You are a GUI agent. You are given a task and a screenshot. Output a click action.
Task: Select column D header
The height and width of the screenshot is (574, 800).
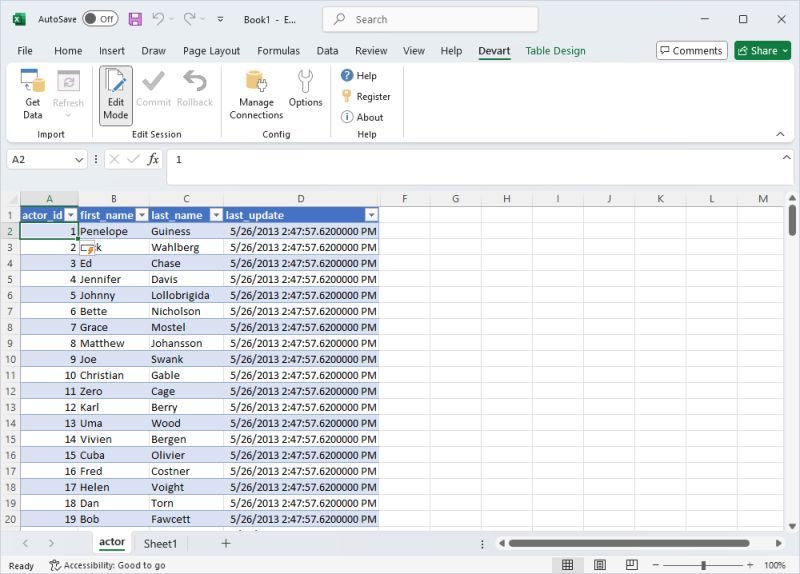301,198
